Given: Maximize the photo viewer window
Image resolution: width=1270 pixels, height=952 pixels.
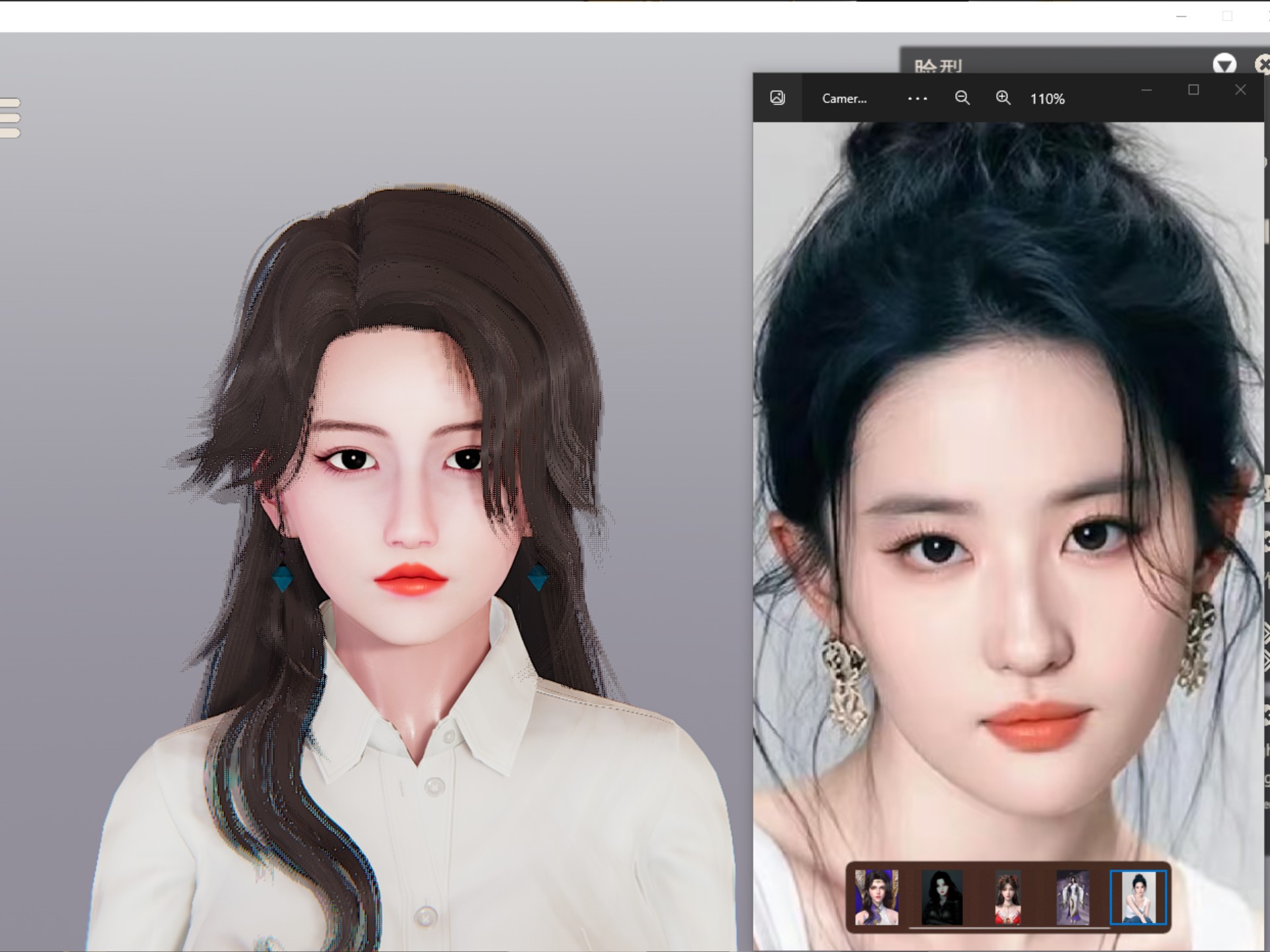Looking at the screenshot, I should click(x=1193, y=90).
